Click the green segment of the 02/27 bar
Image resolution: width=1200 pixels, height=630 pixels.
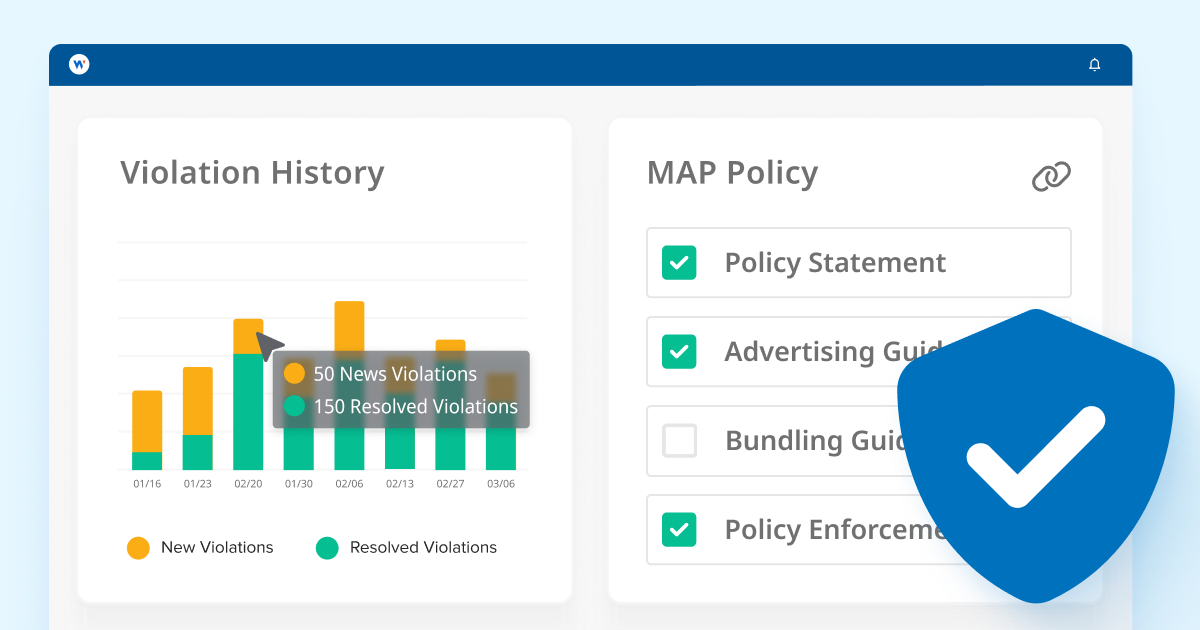pos(450,450)
